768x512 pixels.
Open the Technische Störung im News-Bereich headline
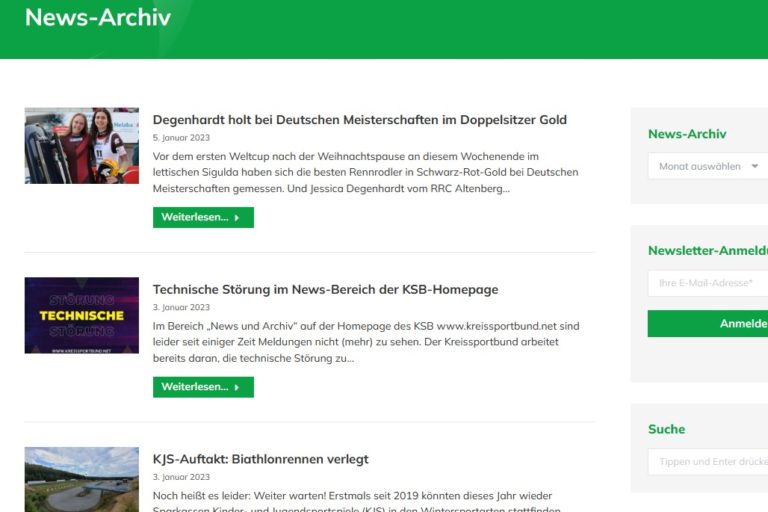[325, 290]
